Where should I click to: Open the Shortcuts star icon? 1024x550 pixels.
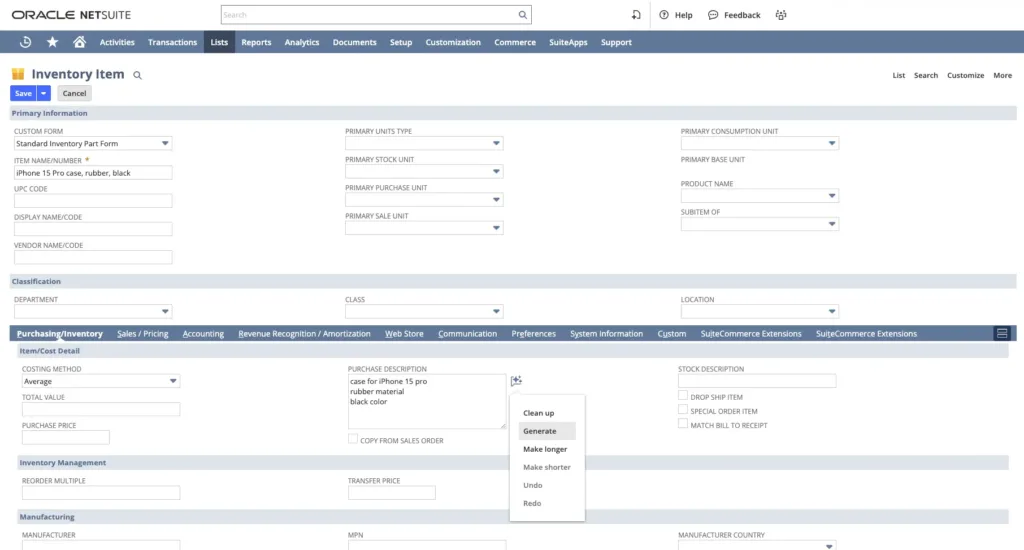coord(52,42)
